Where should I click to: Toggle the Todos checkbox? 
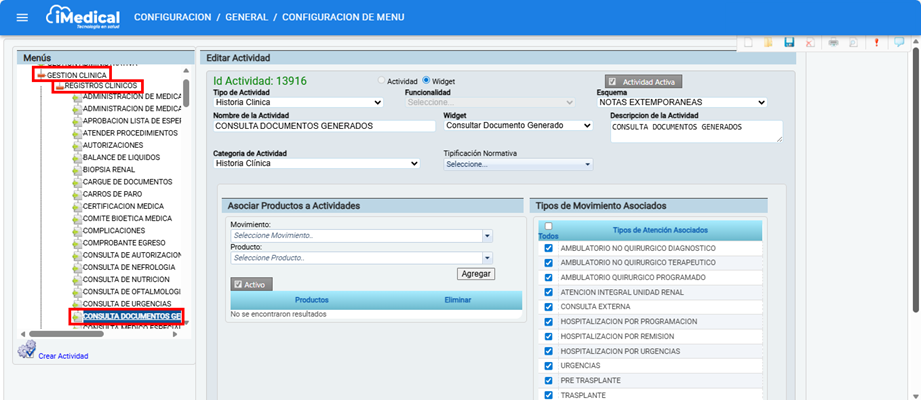tap(548, 226)
